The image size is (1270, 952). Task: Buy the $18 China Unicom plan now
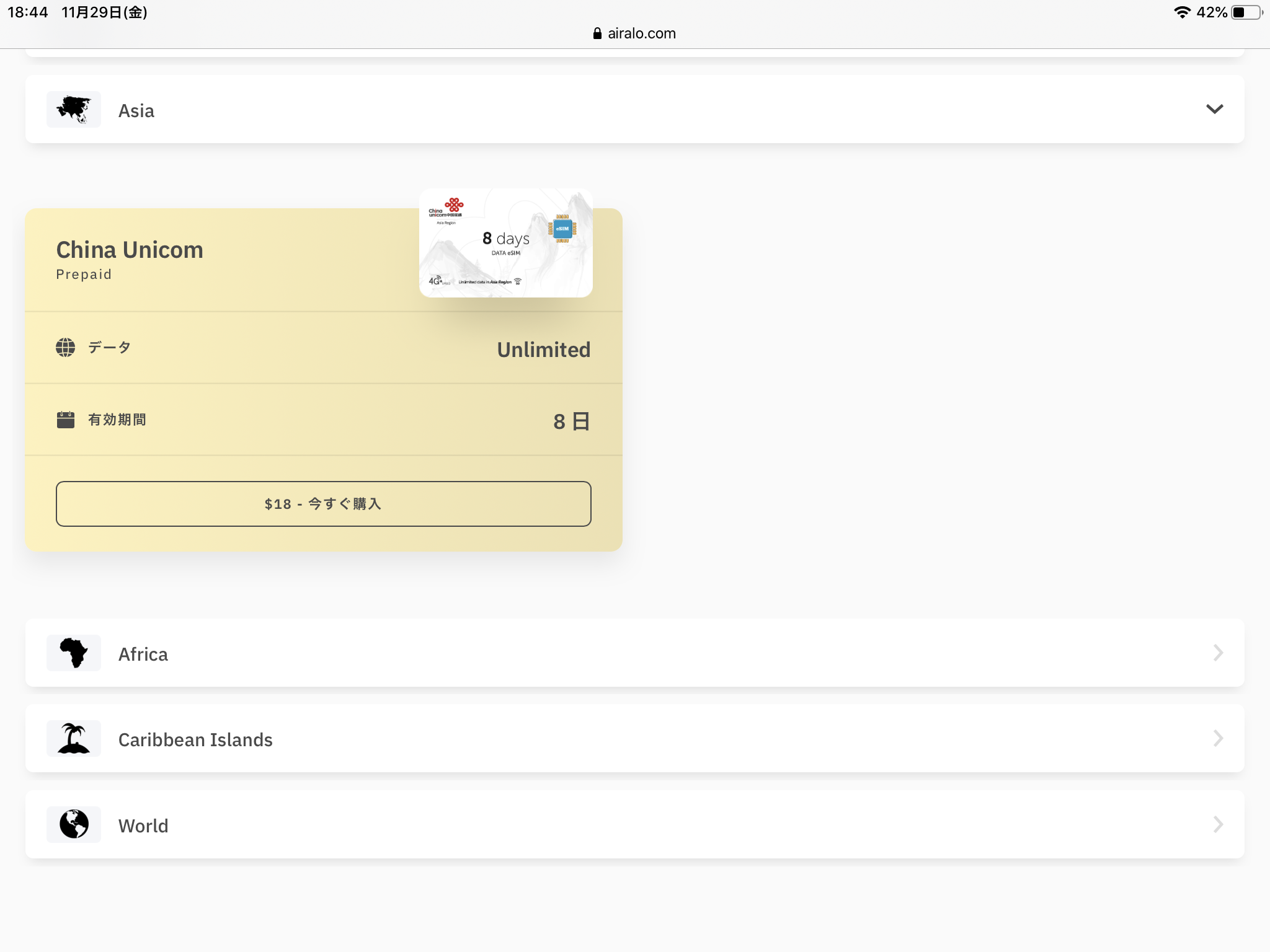324,504
